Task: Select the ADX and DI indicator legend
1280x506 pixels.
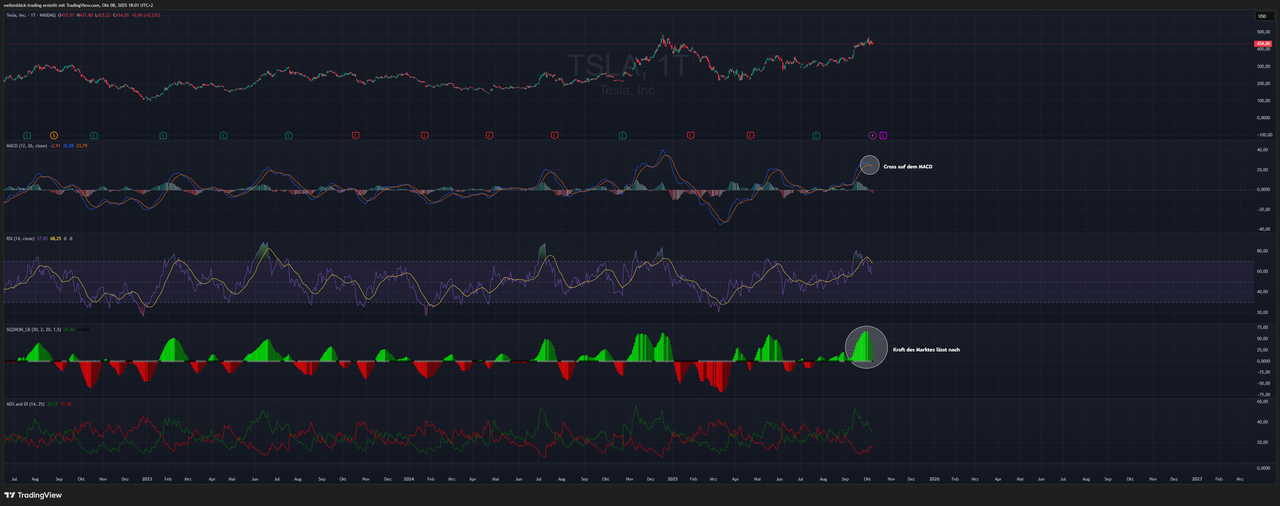Action: point(23,404)
